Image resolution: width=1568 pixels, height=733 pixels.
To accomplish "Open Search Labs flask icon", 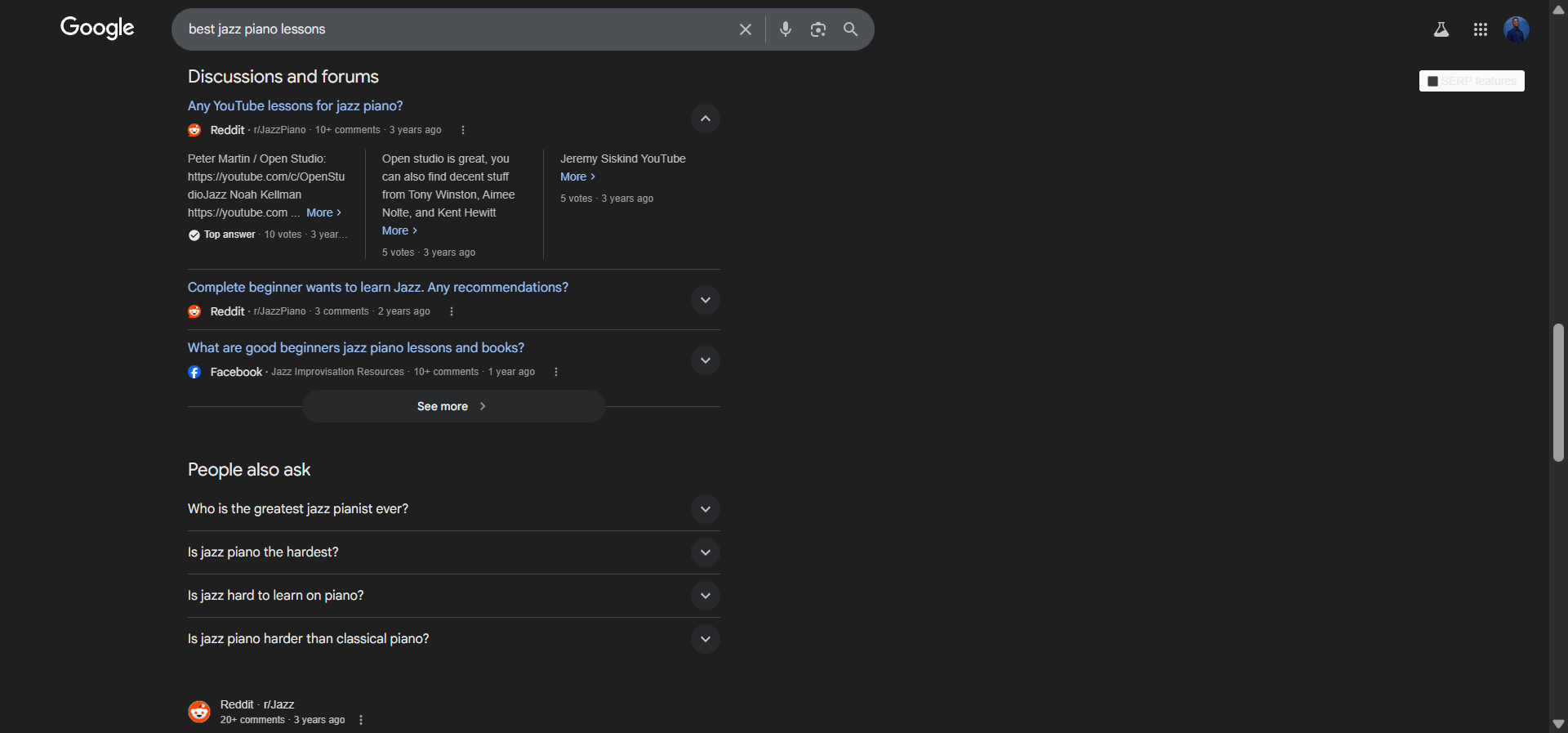I will point(1441,29).
